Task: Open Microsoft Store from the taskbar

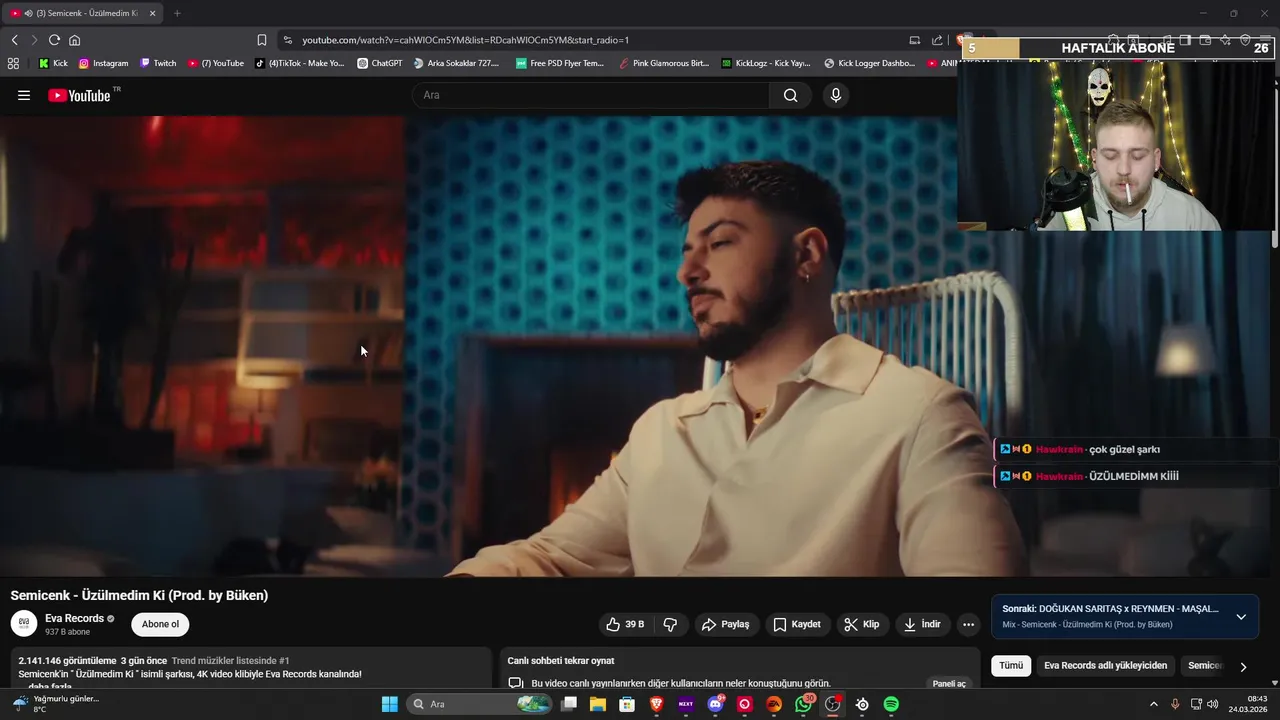Action: 627,704
